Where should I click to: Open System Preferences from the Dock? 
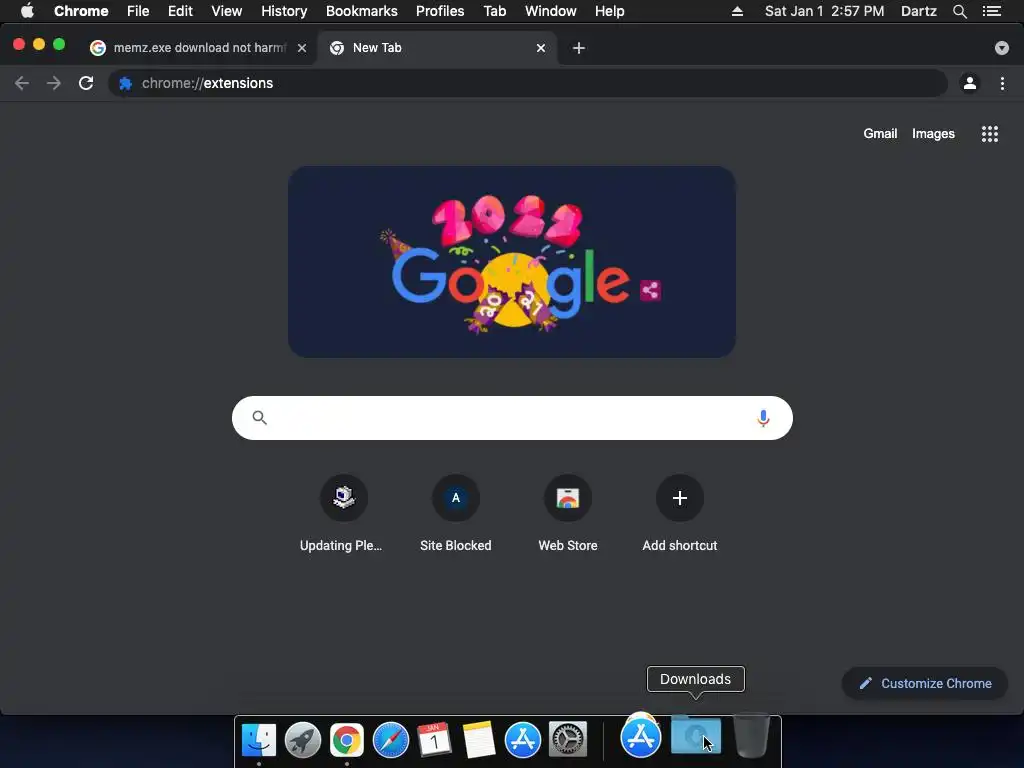coord(568,739)
